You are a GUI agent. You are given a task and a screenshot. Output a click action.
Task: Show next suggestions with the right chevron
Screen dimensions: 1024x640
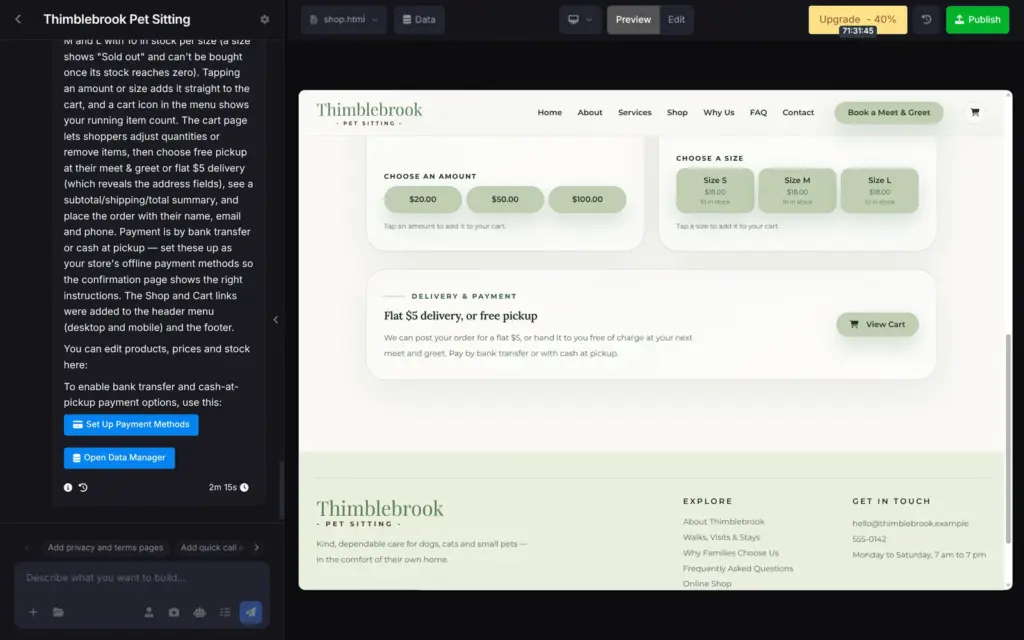click(x=257, y=547)
